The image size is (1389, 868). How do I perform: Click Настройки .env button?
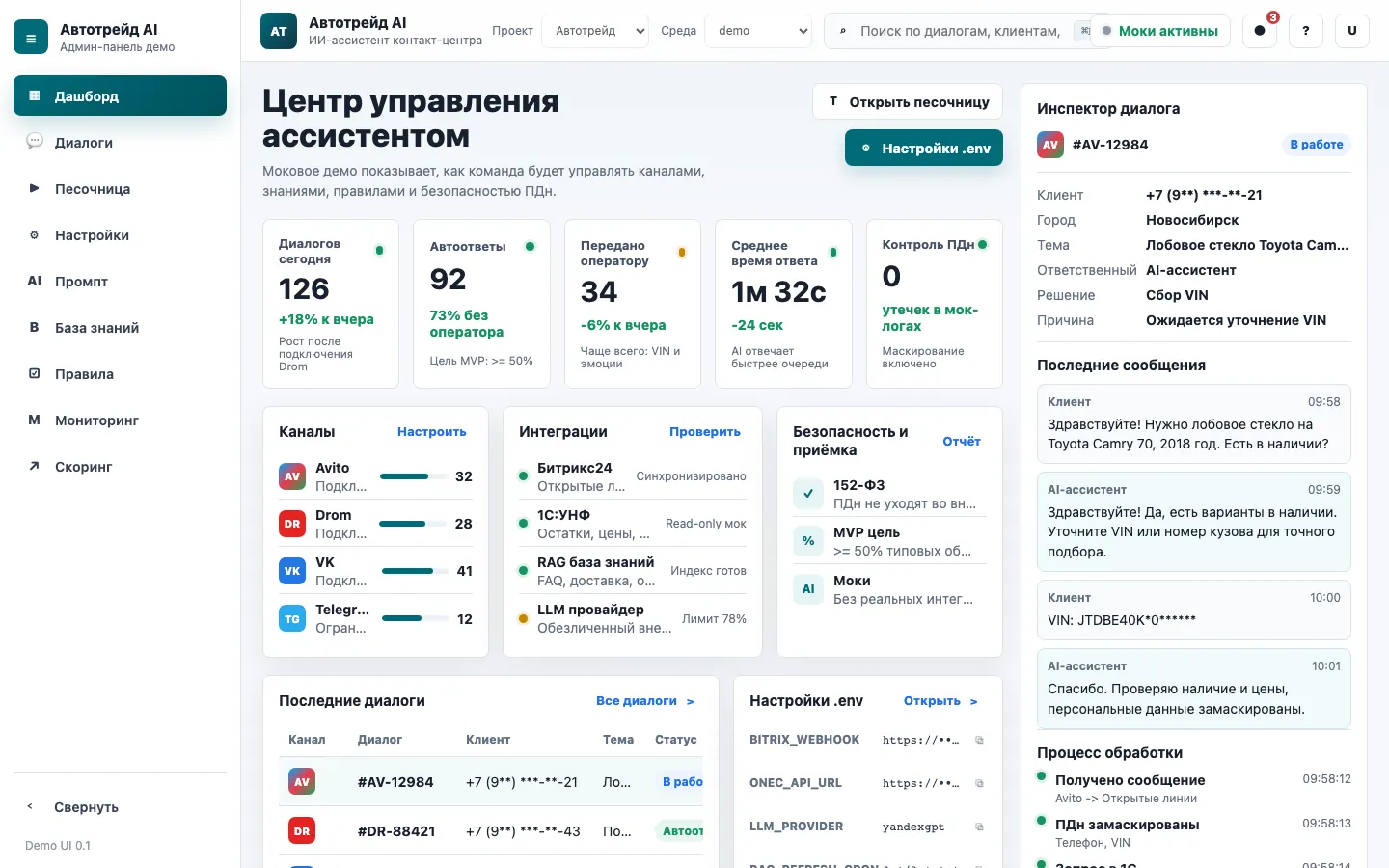(x=924, y=148)
